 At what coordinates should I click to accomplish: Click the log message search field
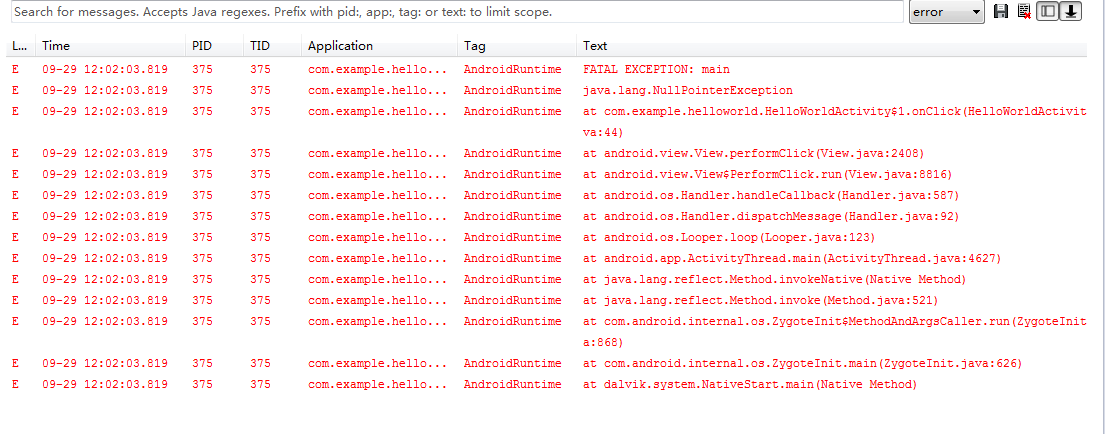click(x=457, y=12)
